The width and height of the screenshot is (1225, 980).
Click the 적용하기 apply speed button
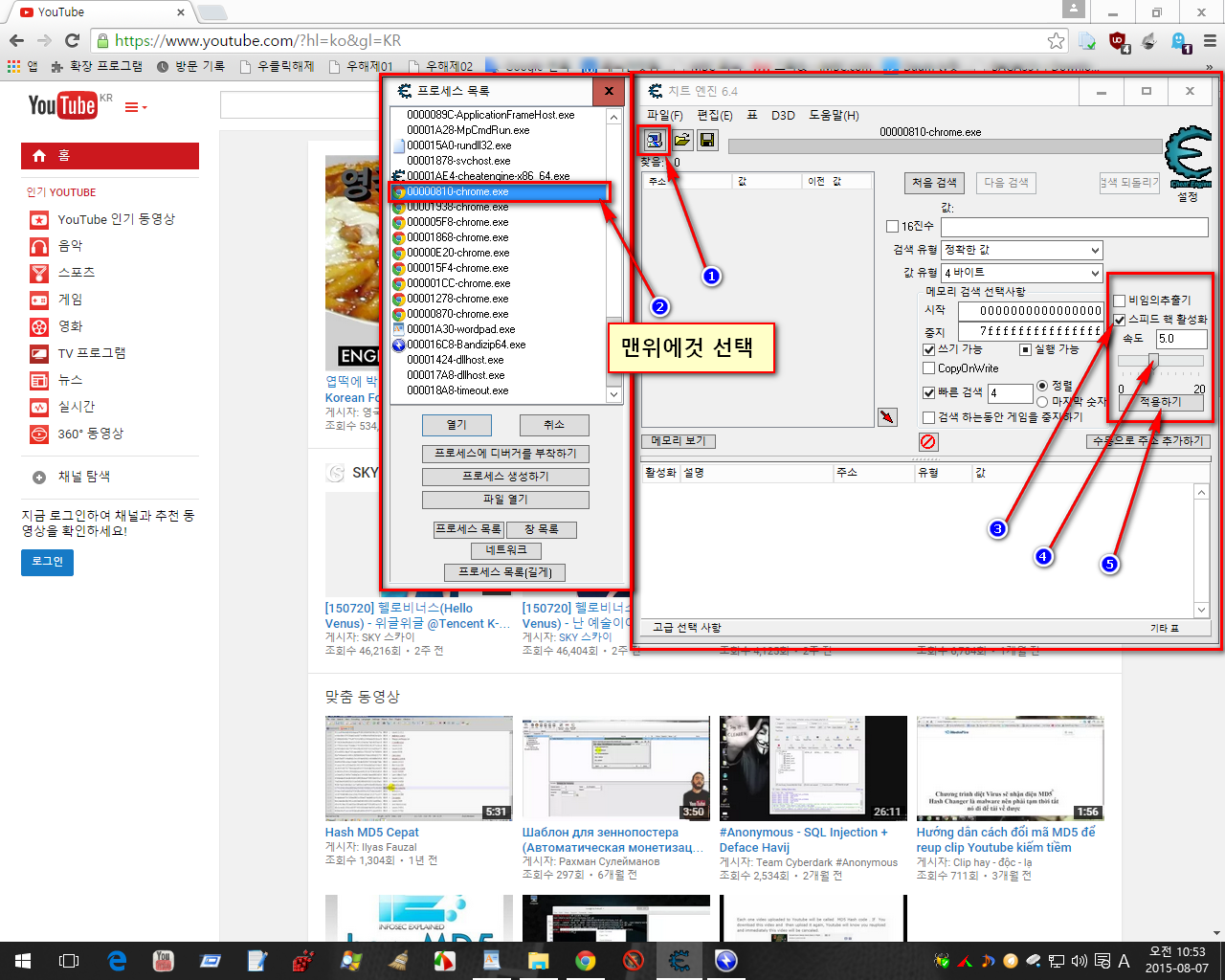point(1161,402)
